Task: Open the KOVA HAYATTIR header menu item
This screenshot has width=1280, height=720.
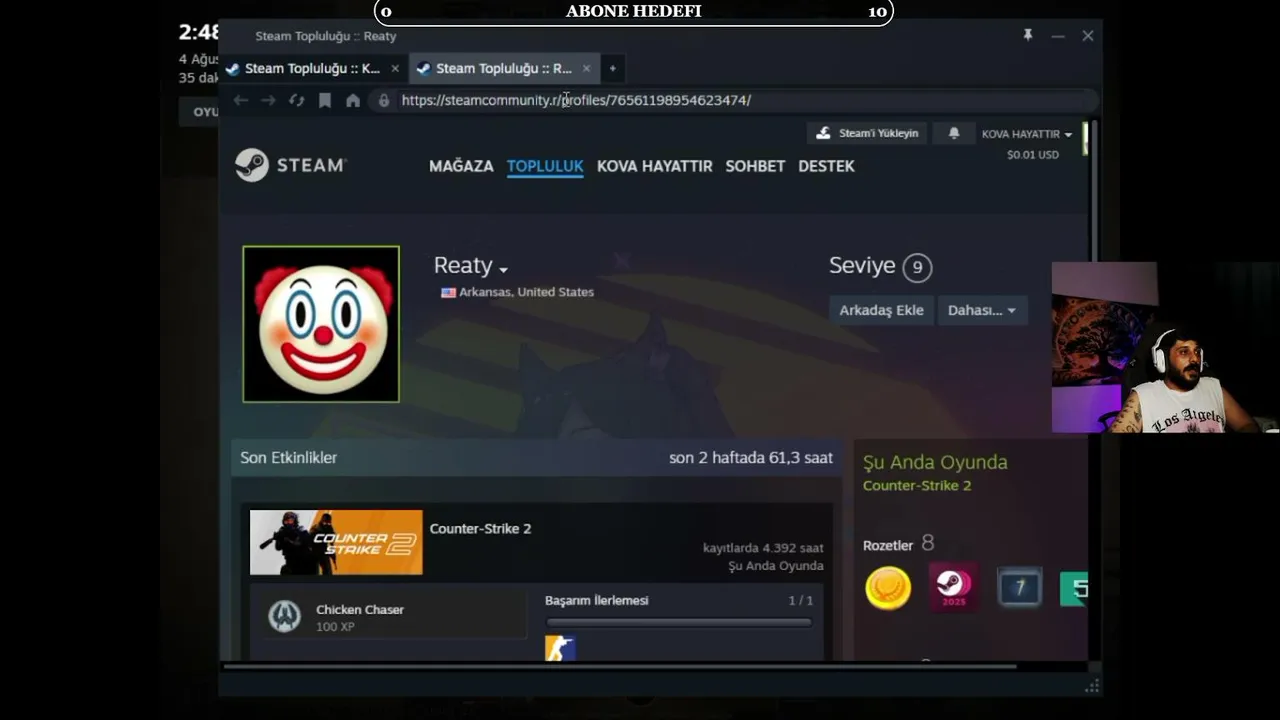Action: coord(655,166)
